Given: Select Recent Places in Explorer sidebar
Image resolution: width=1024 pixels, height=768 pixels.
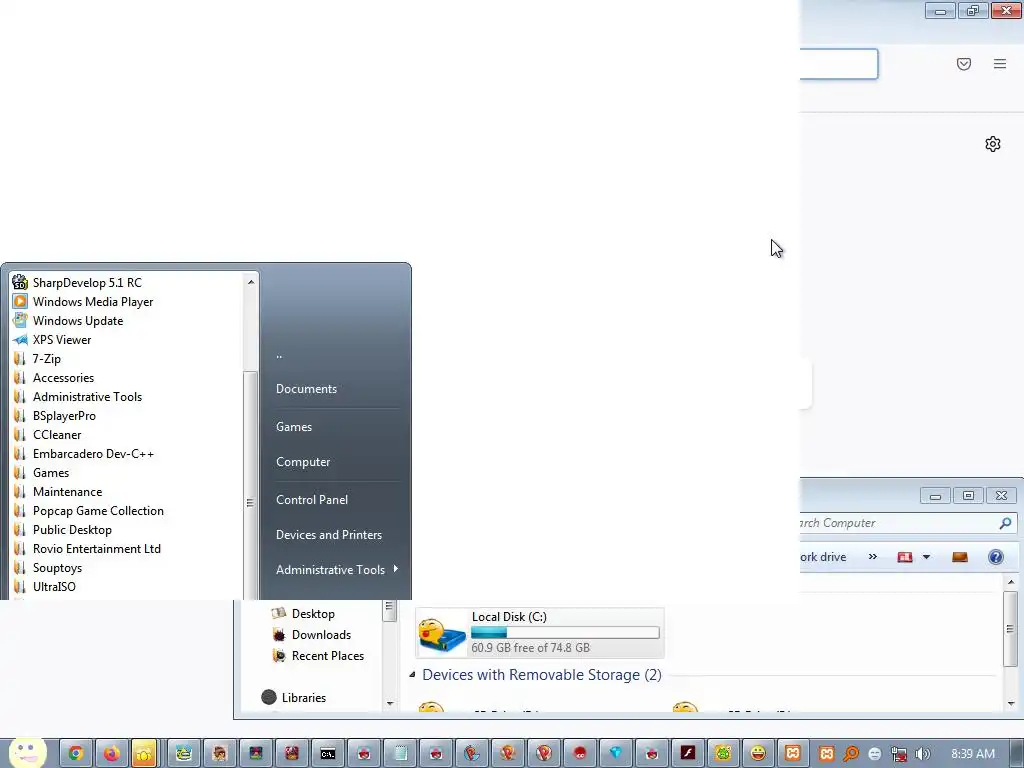Looking at the screenshot, I should (318, 656).
